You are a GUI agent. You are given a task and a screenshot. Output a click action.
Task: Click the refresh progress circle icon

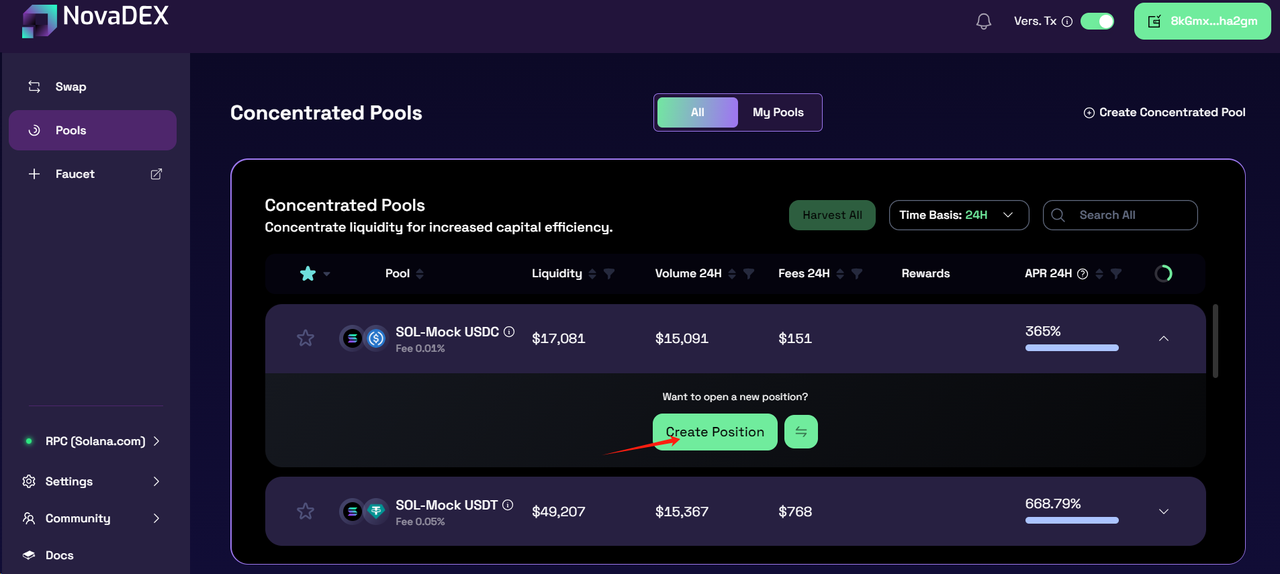click(1163, 273)
